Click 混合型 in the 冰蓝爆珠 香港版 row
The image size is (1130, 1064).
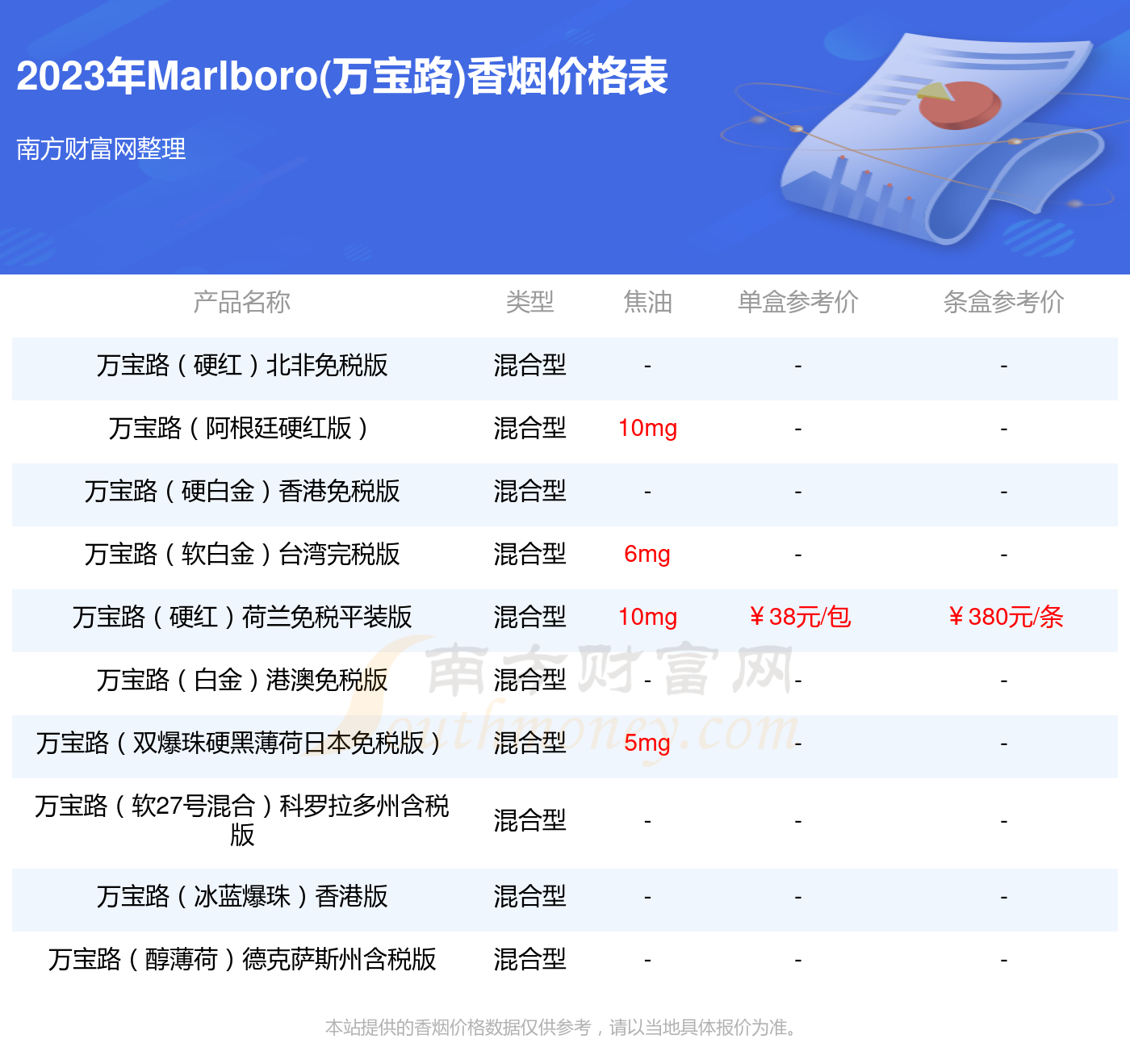(529, 896)
